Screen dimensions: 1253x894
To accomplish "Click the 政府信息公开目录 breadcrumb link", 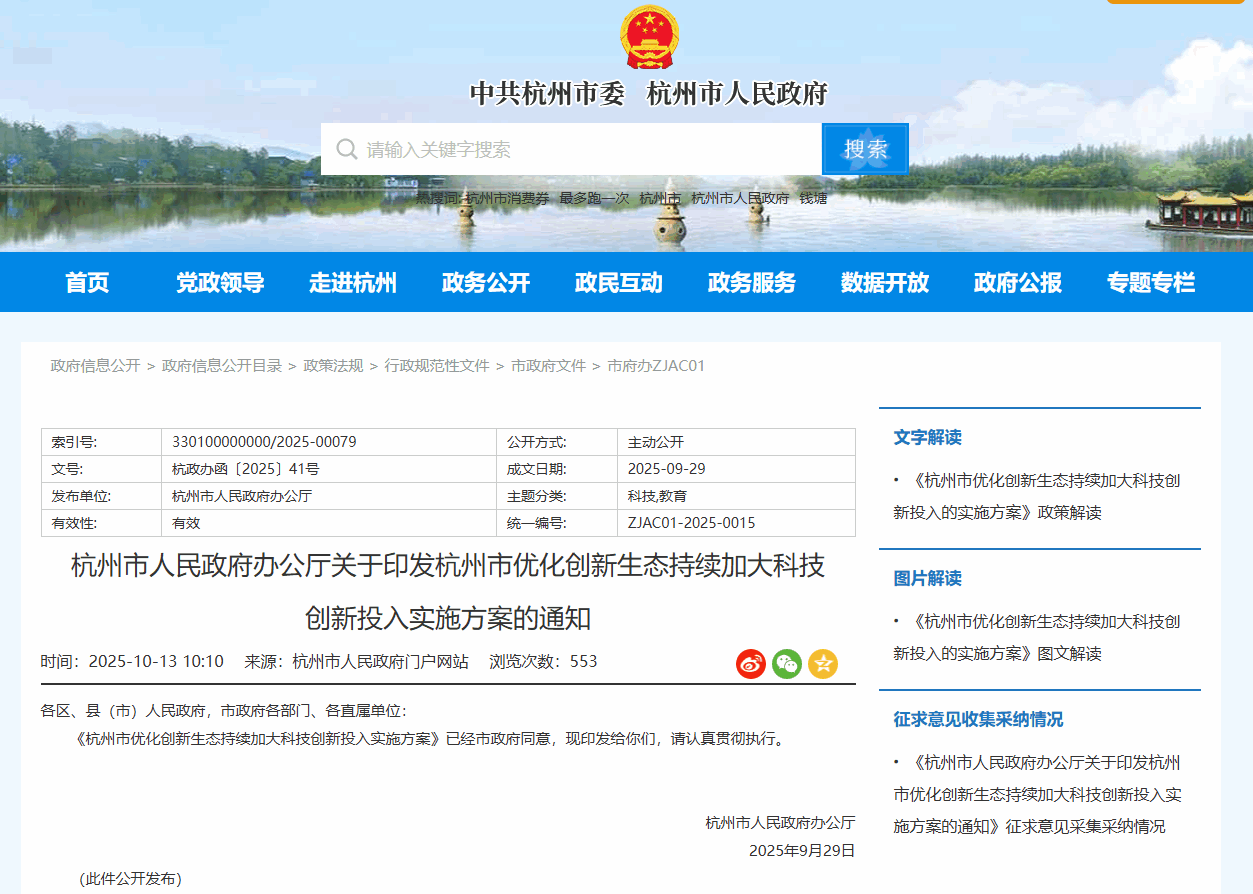I will pyautogui.click(x=222, y=366).
